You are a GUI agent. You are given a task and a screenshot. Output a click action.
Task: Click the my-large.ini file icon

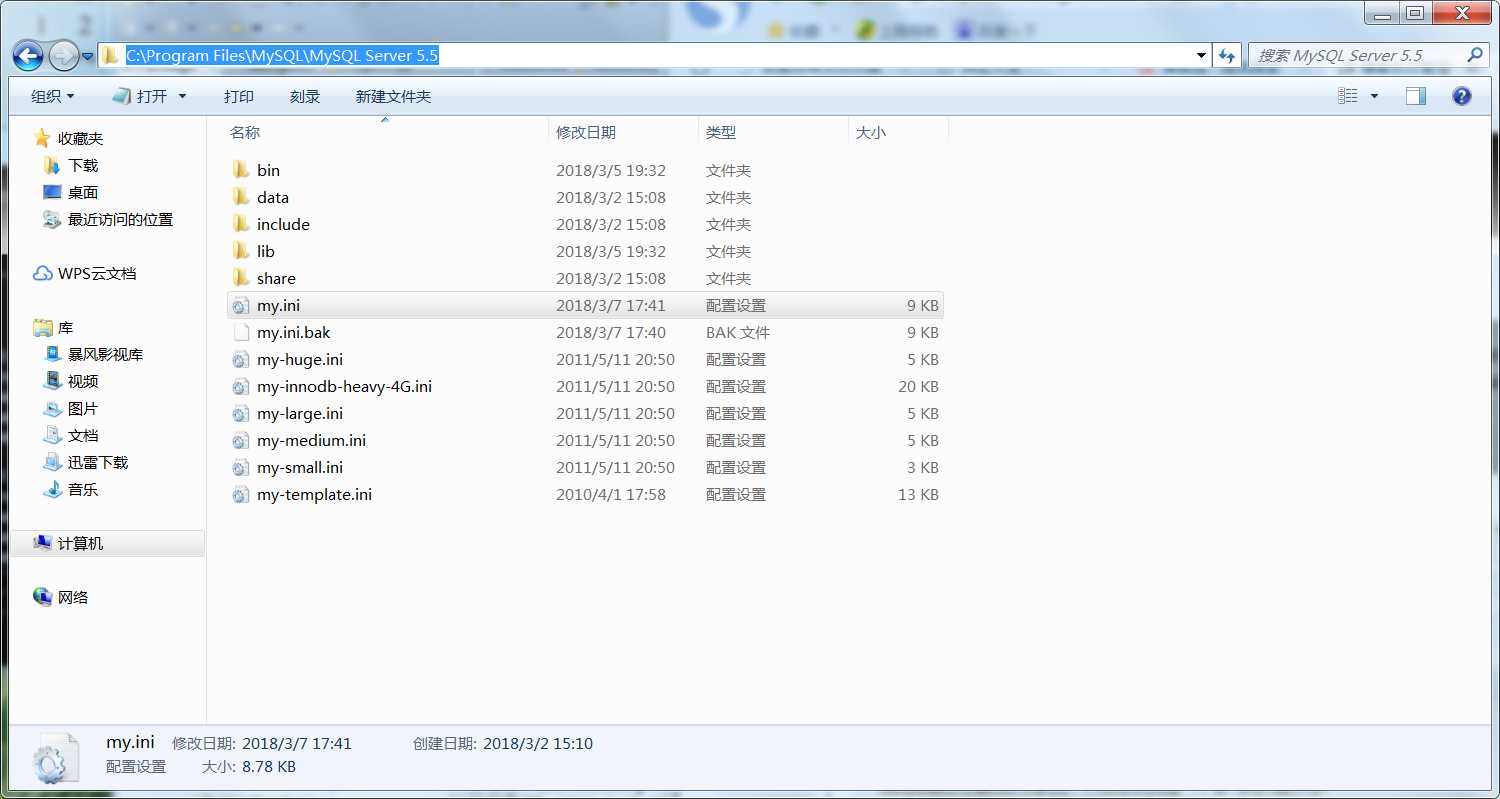click(x=240, y=413)
